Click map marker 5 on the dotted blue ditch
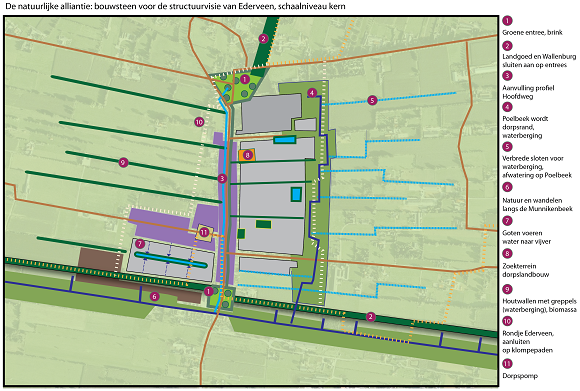 372,100
